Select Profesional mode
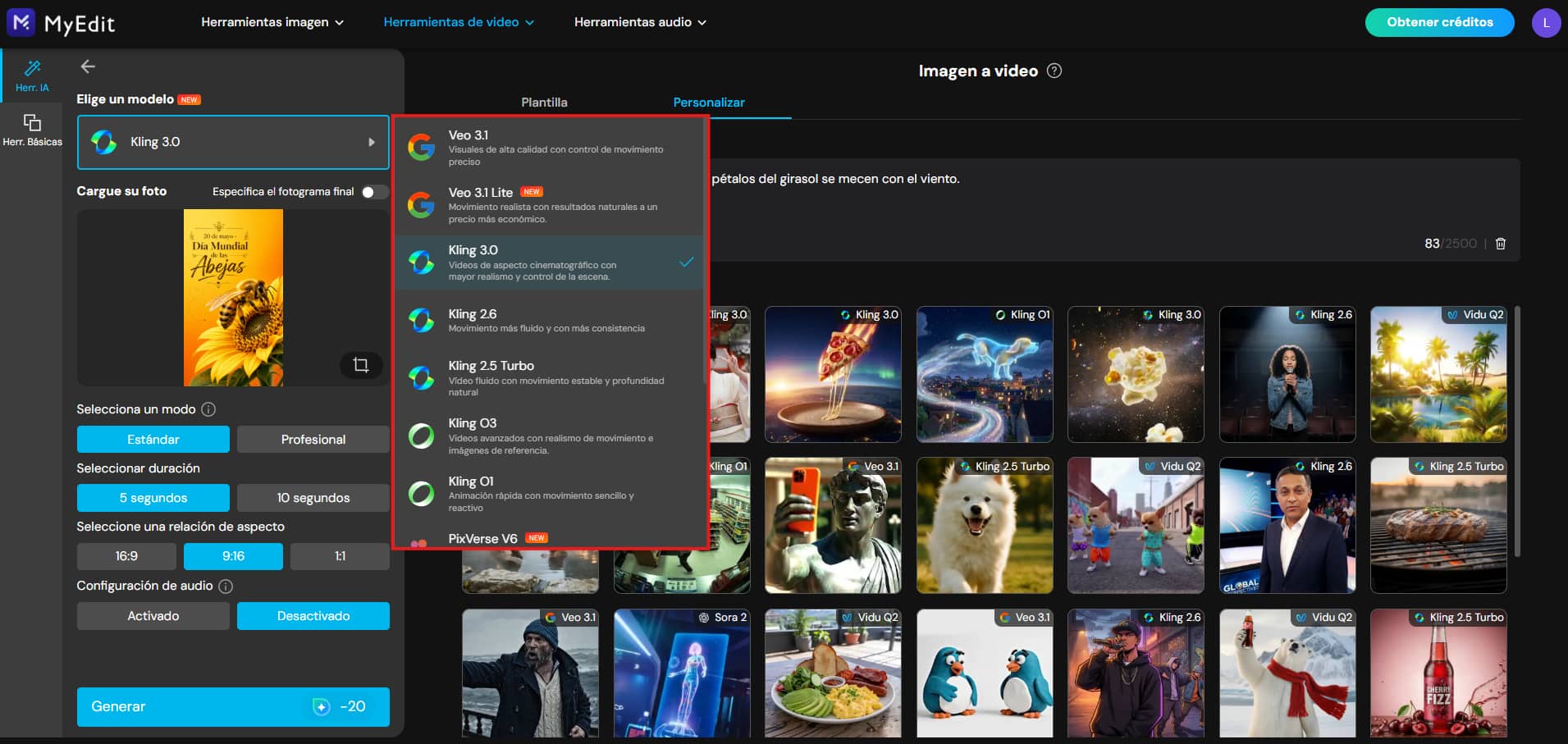The height and width of the screenshot is (744, 1568). click(313, 440)
